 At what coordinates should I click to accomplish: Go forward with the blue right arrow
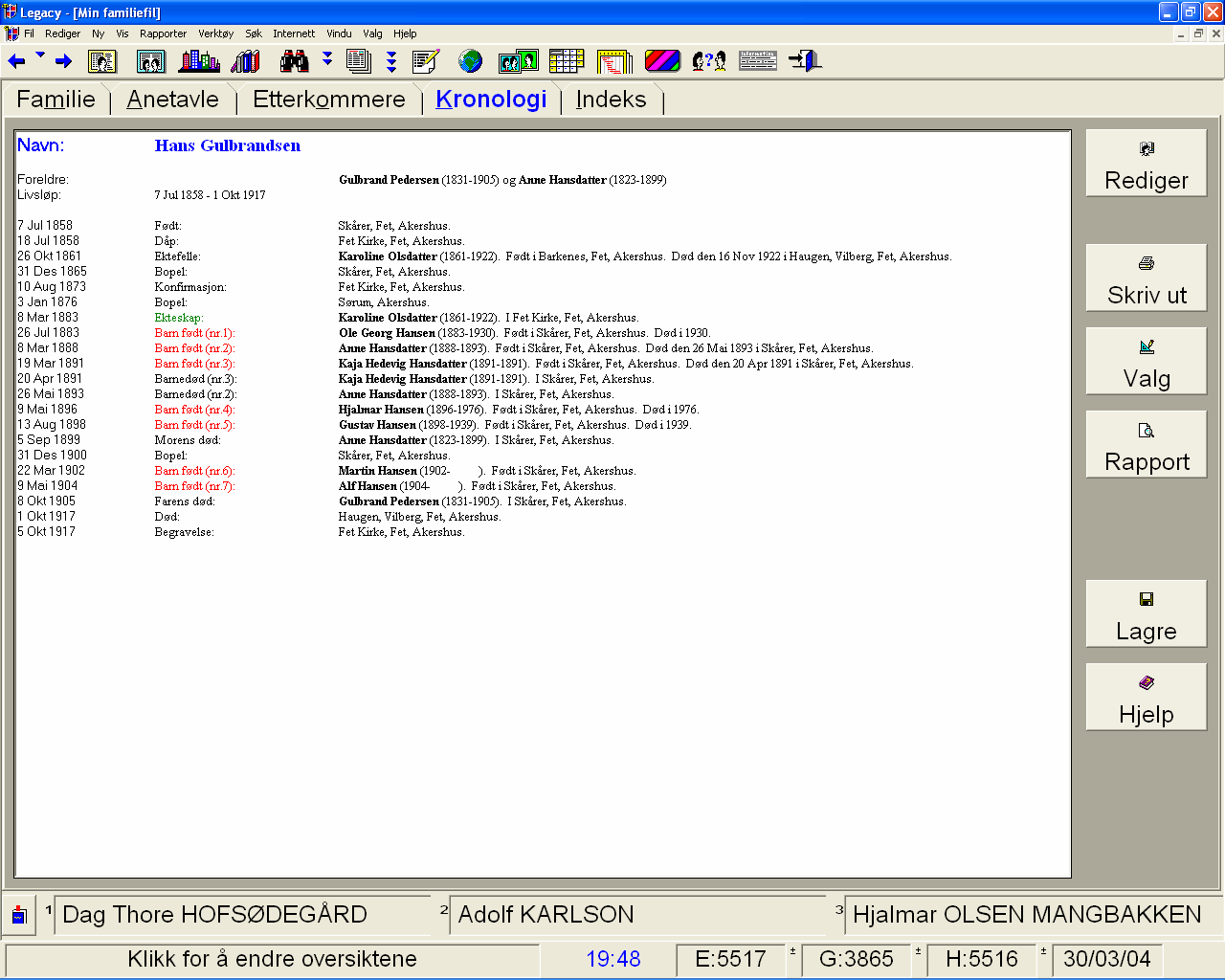point(63,61)
